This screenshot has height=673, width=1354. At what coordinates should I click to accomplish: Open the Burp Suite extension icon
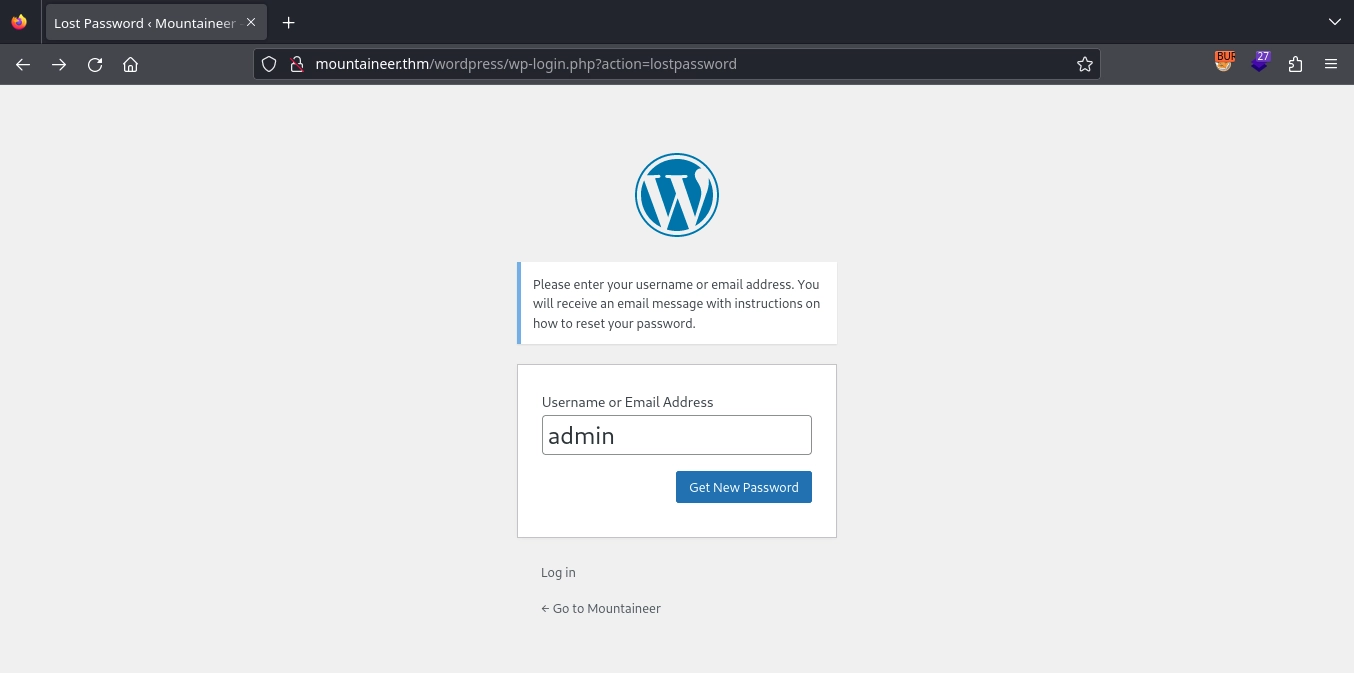(x=1224, y=62)
